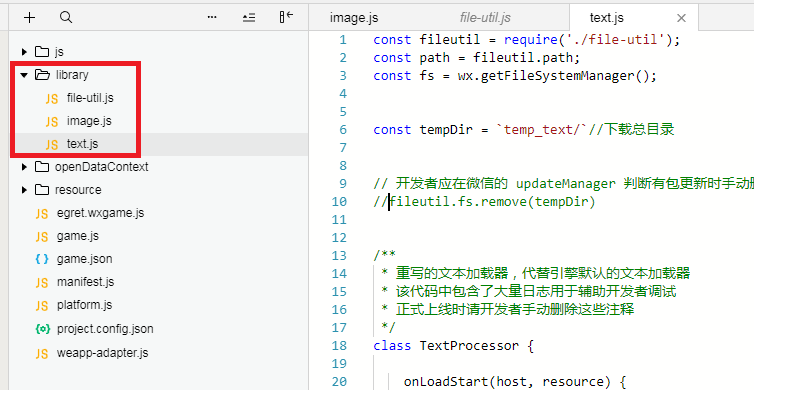Hide the file tree panel icon

[286, 17]
